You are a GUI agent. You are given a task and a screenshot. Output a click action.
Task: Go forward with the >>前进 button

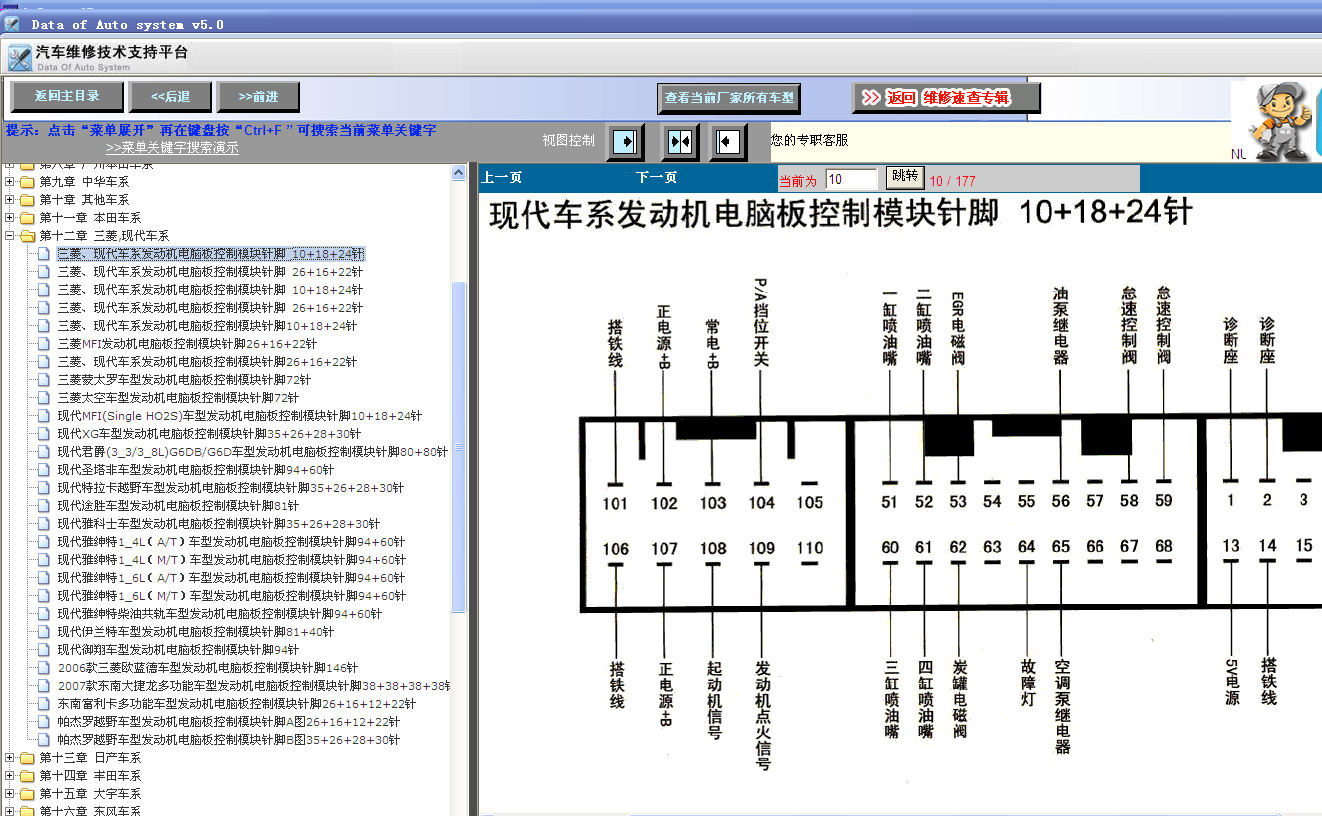click(x=258, y=97)
